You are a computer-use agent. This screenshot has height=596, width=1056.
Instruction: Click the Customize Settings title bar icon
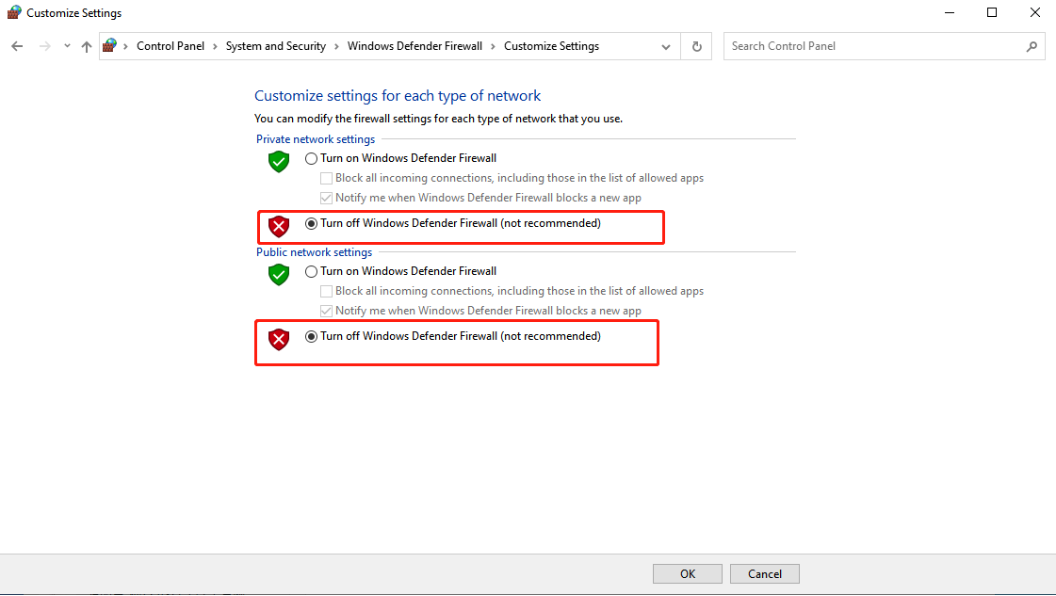click(13, 13)
